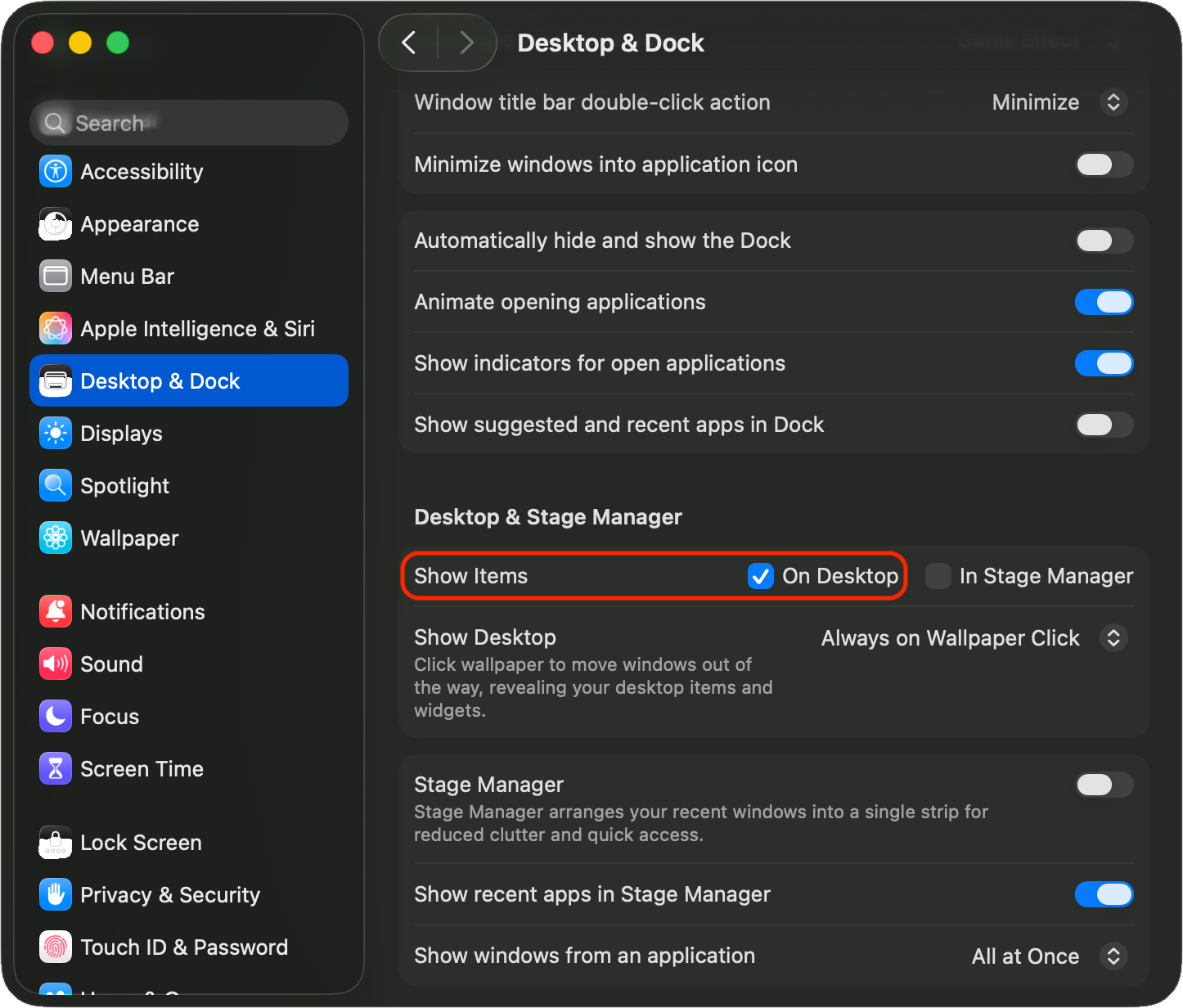Open Apple Intelligence & Siri icon
The height and width of the screenshot is (1008, 1183).
(56, 329)
